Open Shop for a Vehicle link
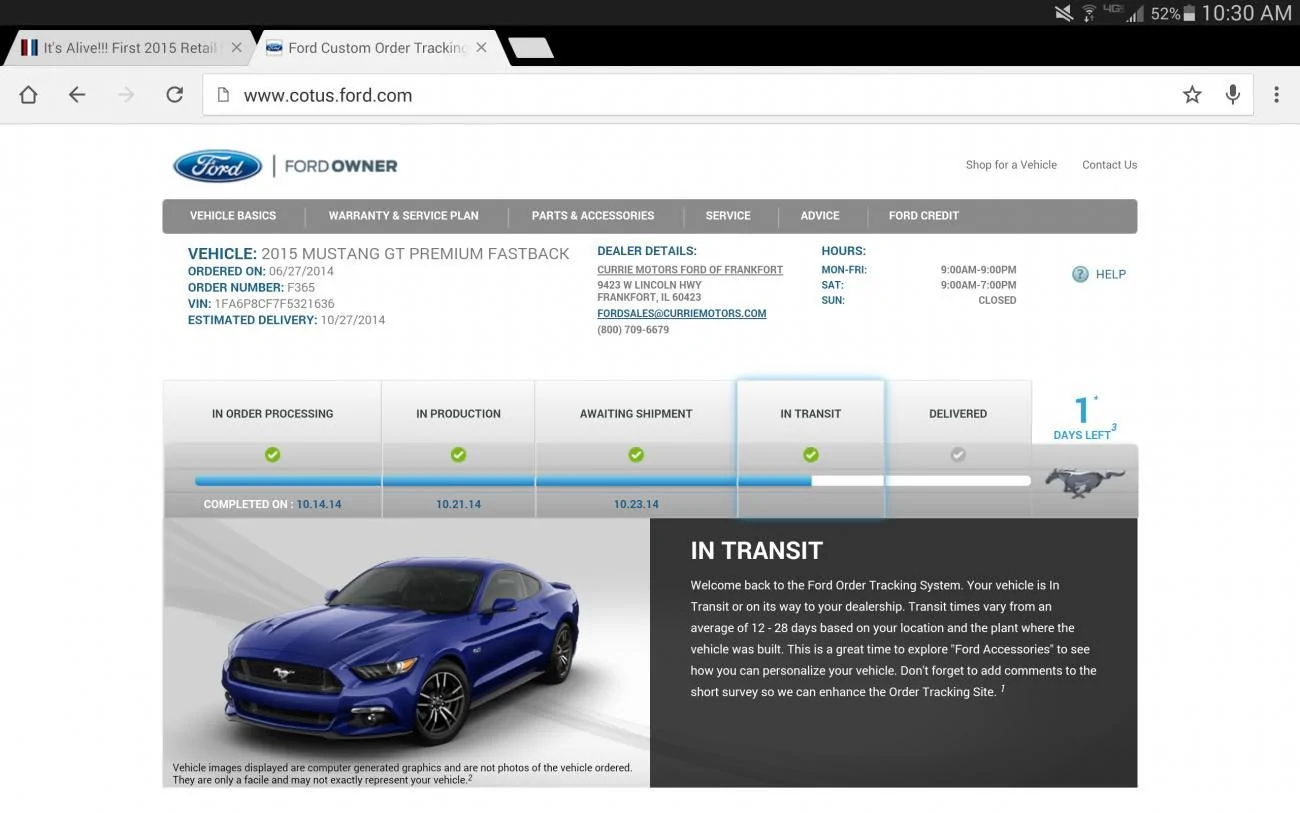 point(1011,165)
